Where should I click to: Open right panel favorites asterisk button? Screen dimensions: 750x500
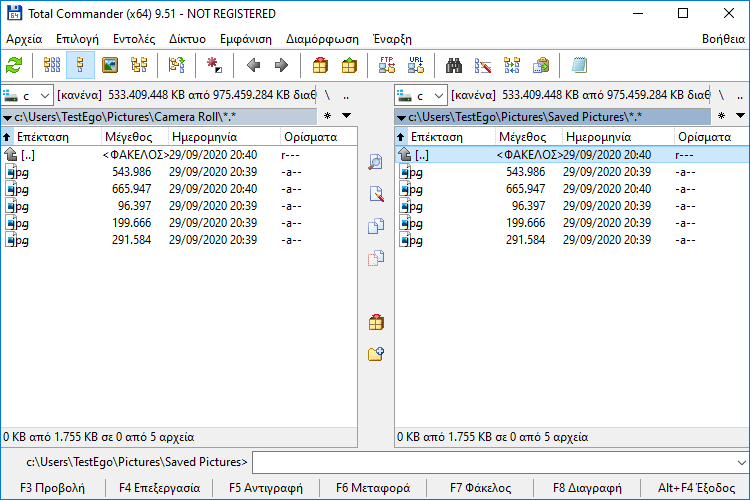[721, 115]
